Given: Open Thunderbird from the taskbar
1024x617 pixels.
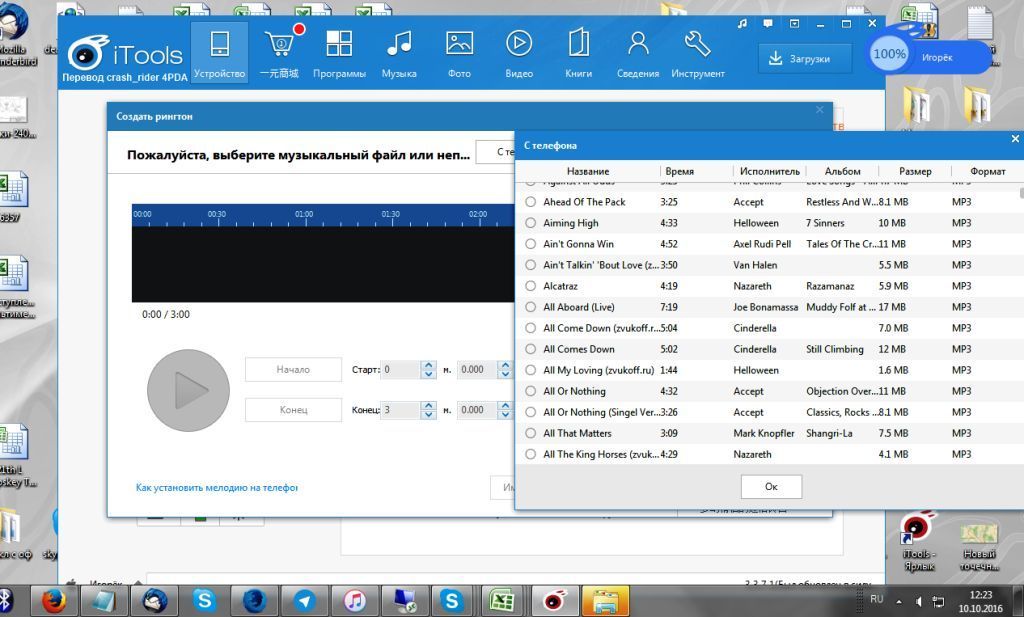Looking at the screenshot, I should point(154,600).
